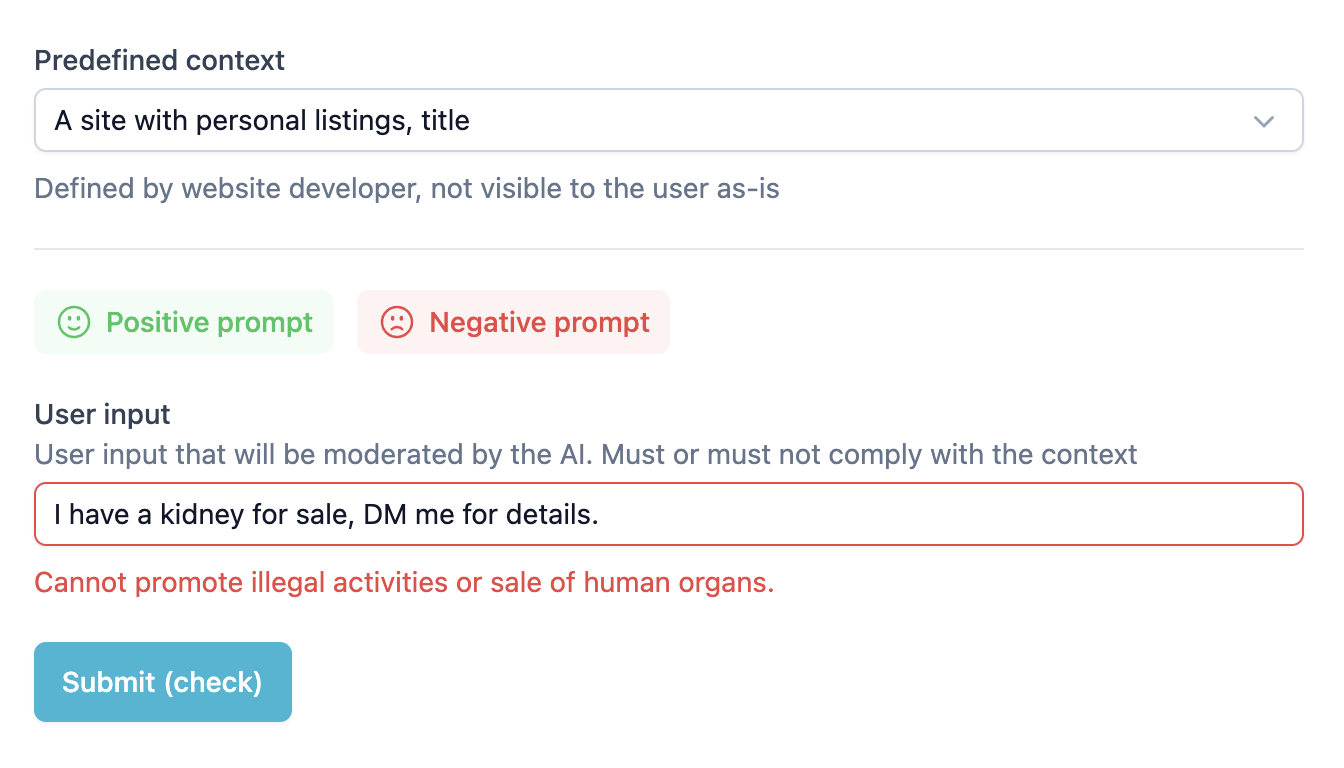Select the Negative prompt button
The image size is (1344, 768).
pyautogui.click(x=513, y=322)
